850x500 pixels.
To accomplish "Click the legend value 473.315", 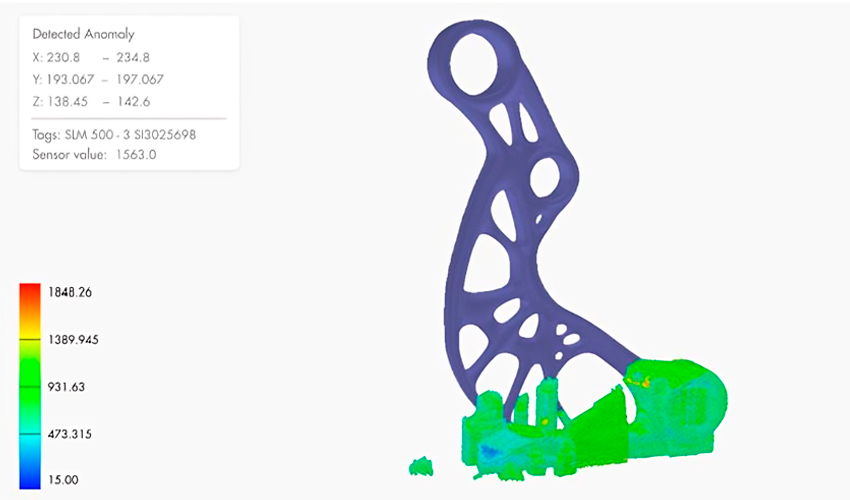I will click(x=69, y=434).
